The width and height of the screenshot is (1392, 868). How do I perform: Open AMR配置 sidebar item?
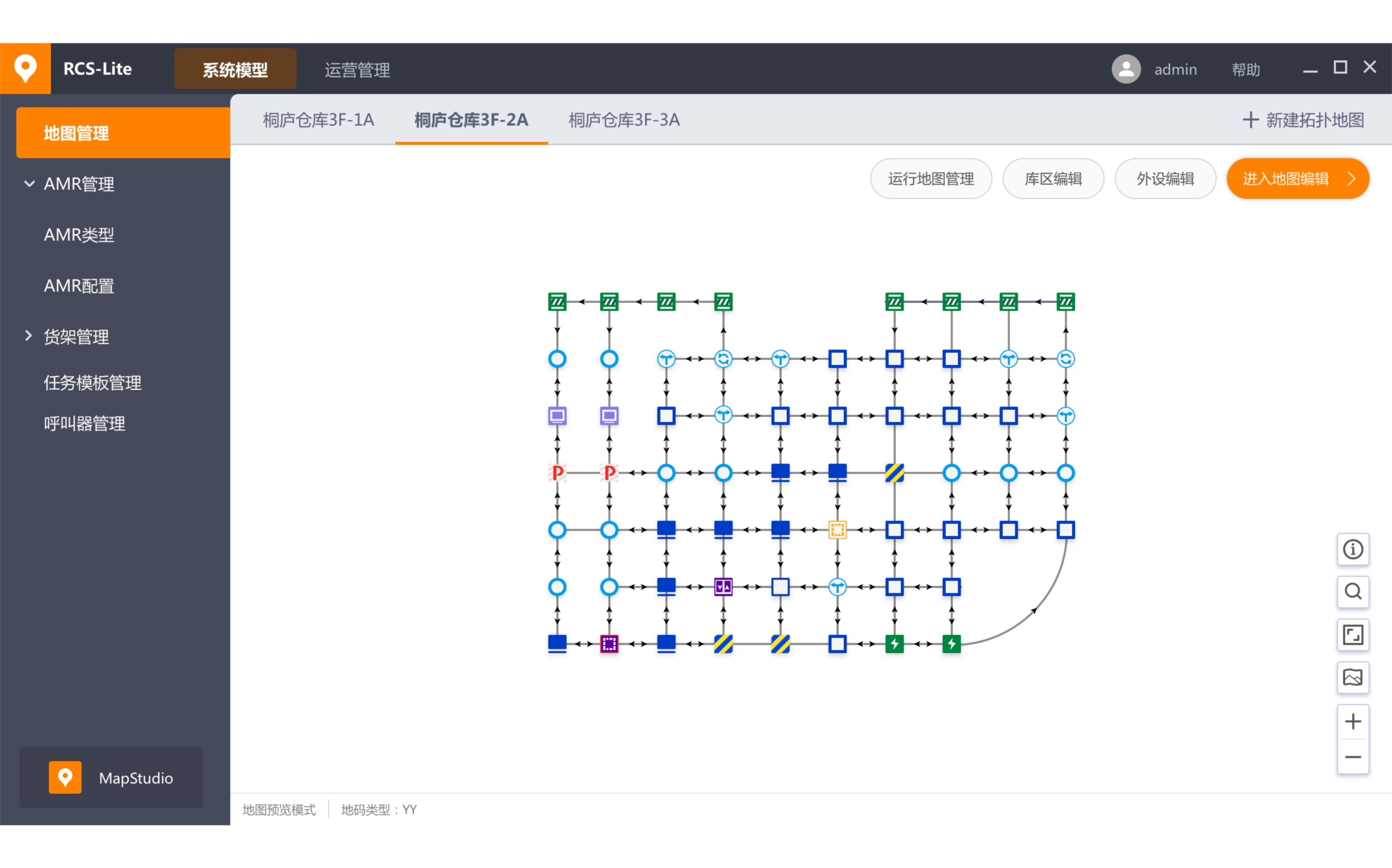(79, 285)
